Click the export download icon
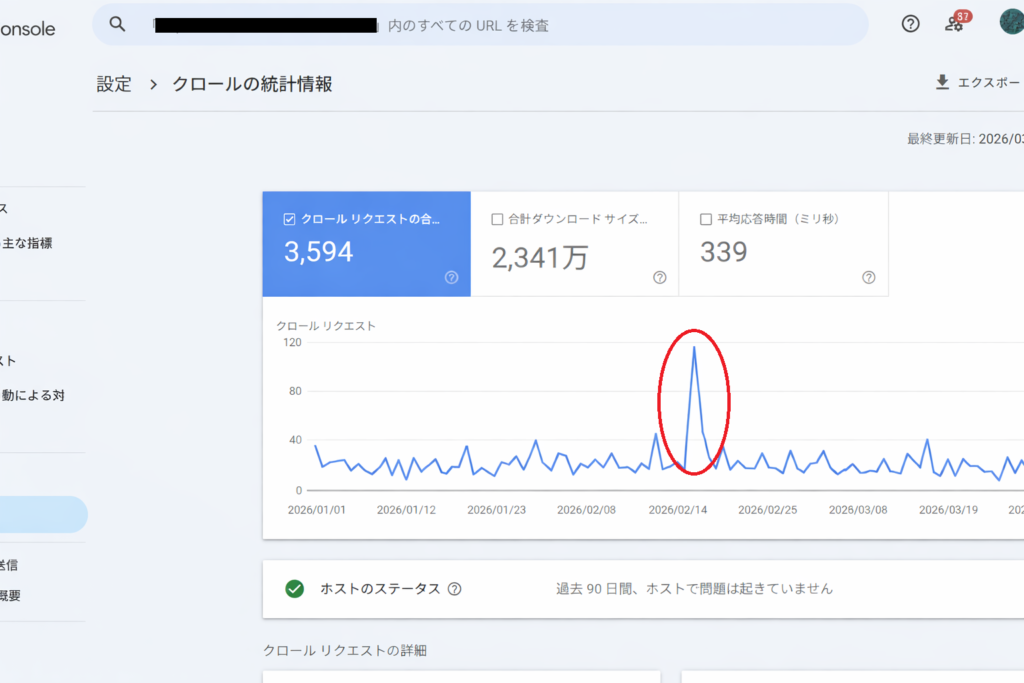 pos(942,82)
